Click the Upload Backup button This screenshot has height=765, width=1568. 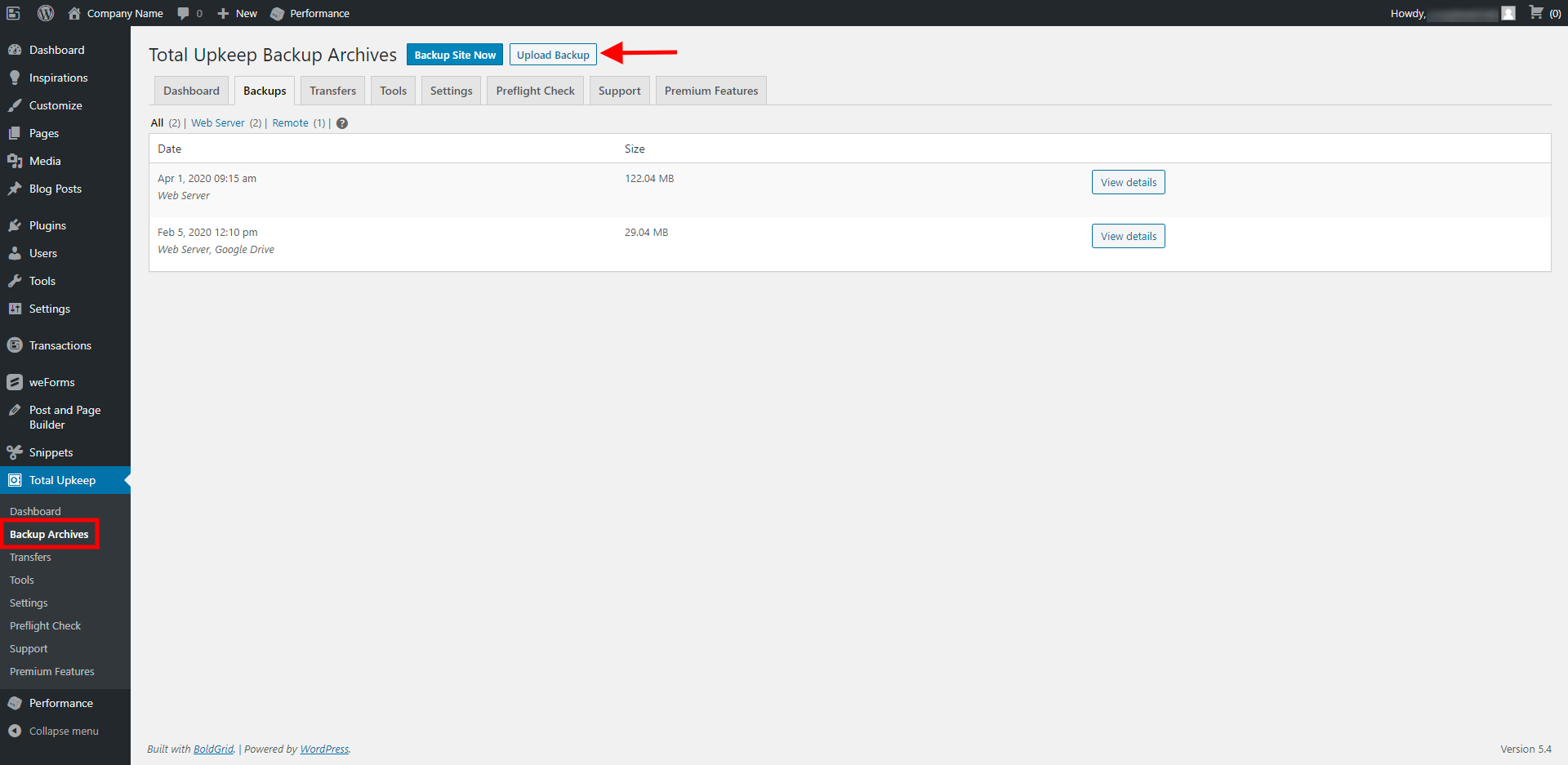click(553, 54)
